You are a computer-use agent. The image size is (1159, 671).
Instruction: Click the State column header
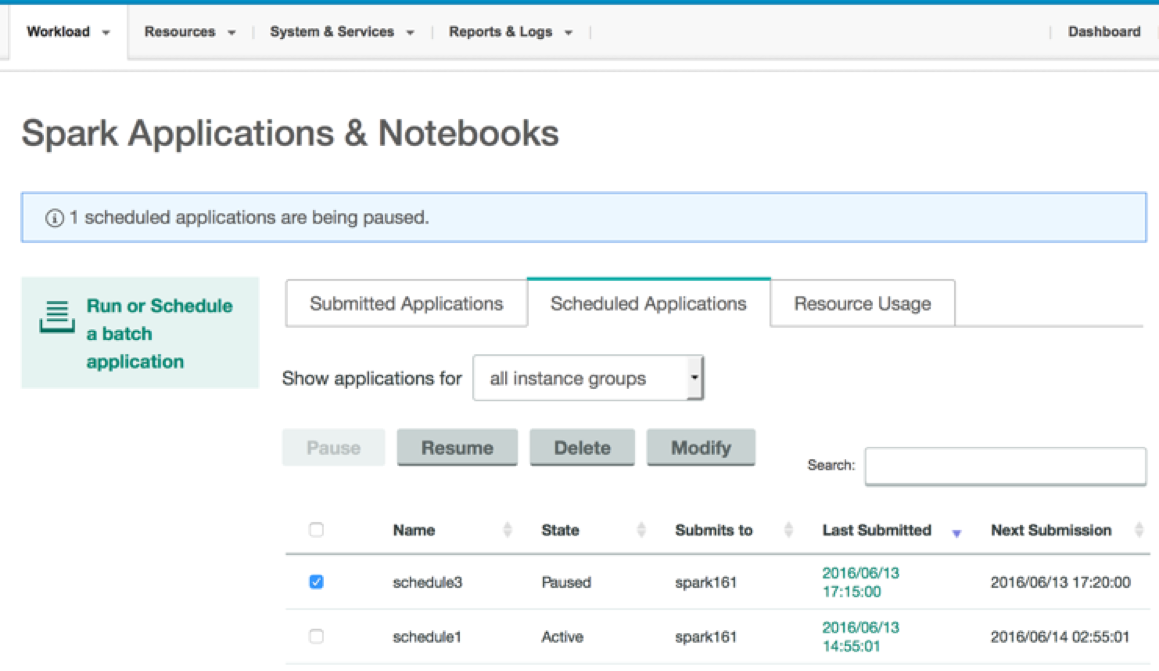[560, 530]
